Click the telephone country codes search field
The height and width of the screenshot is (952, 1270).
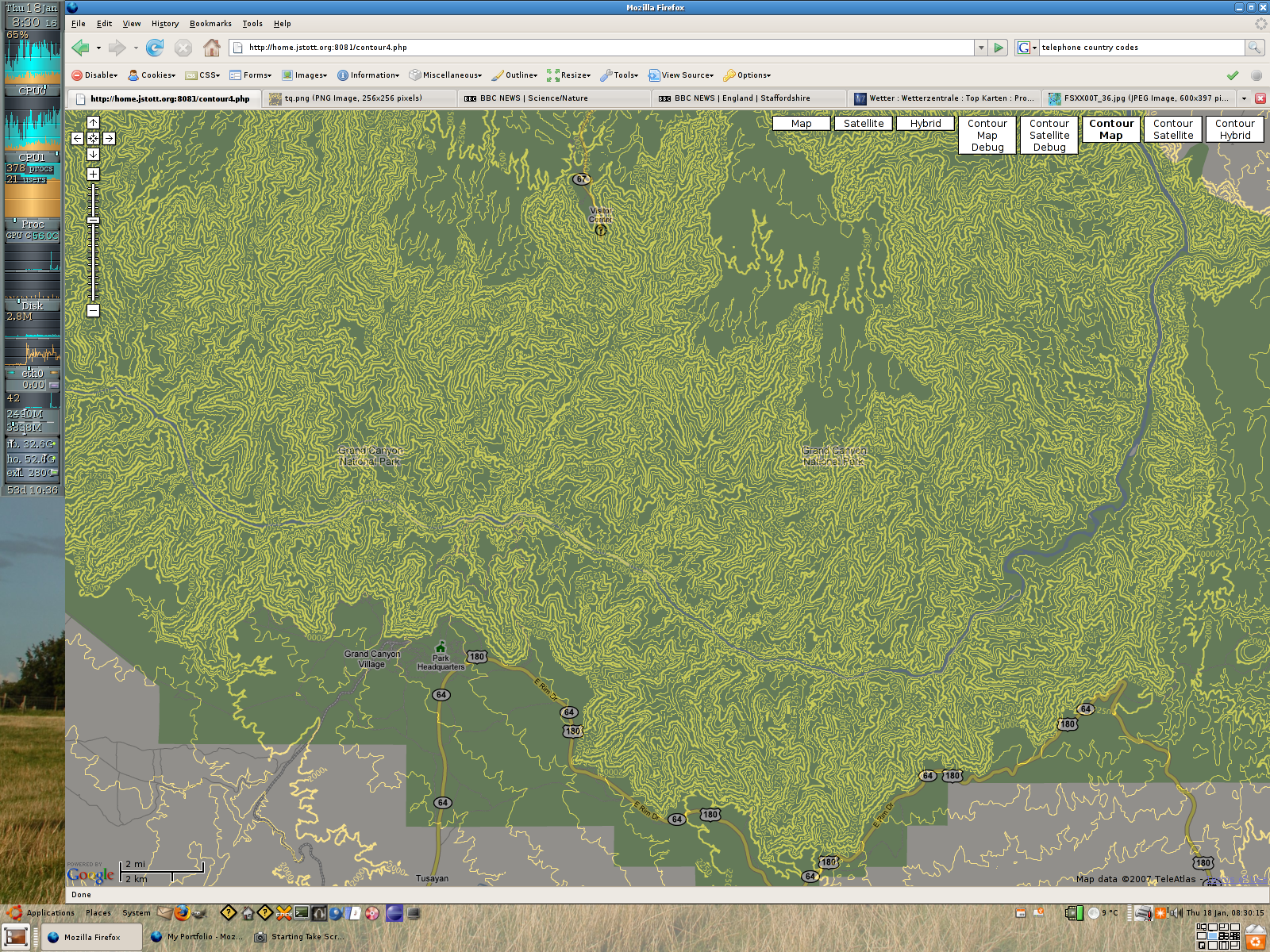[x=1141, y=48]
